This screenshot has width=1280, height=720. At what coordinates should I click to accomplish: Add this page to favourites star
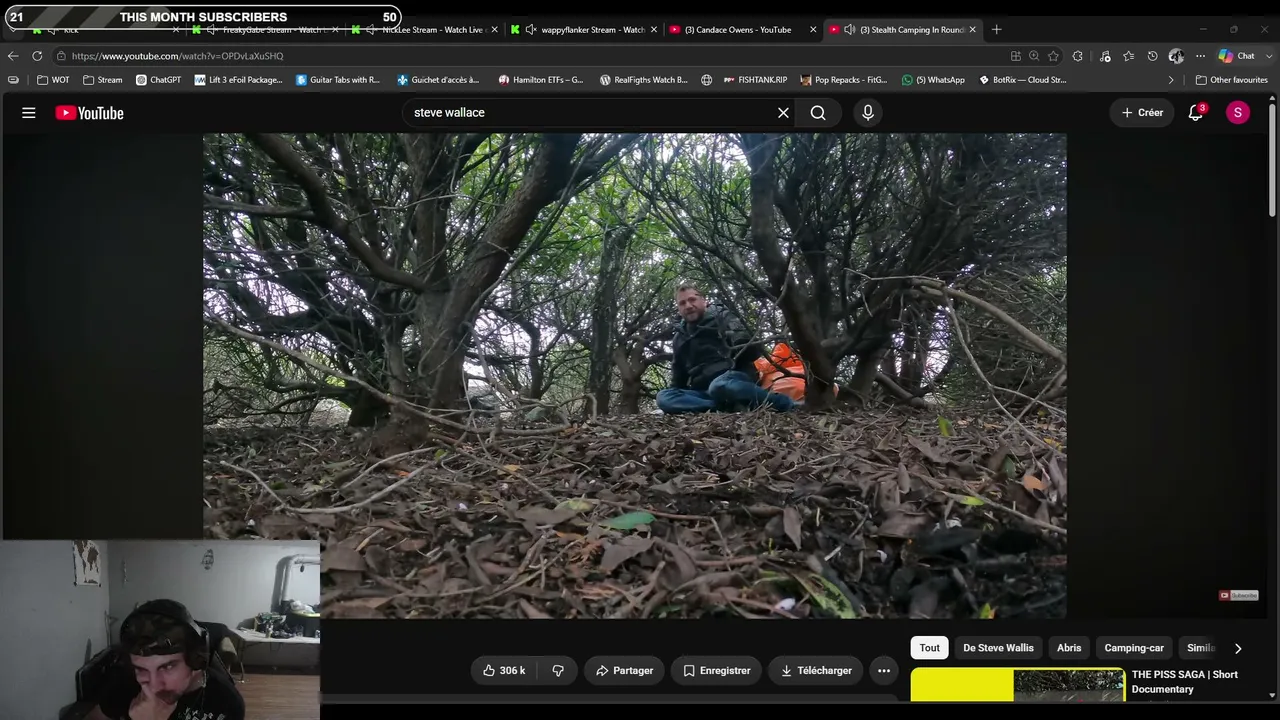tap(1053, 56)
